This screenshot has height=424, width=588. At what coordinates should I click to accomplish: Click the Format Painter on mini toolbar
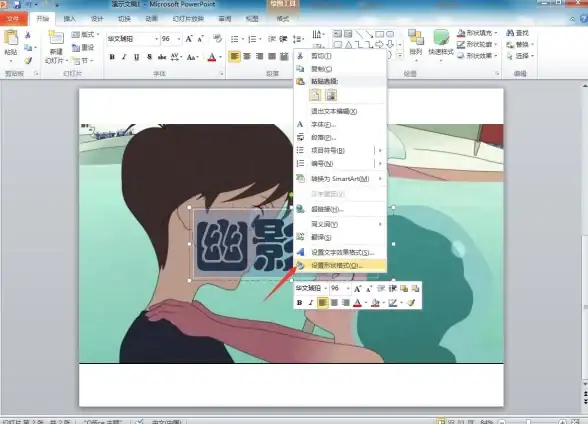coord(411,303)
